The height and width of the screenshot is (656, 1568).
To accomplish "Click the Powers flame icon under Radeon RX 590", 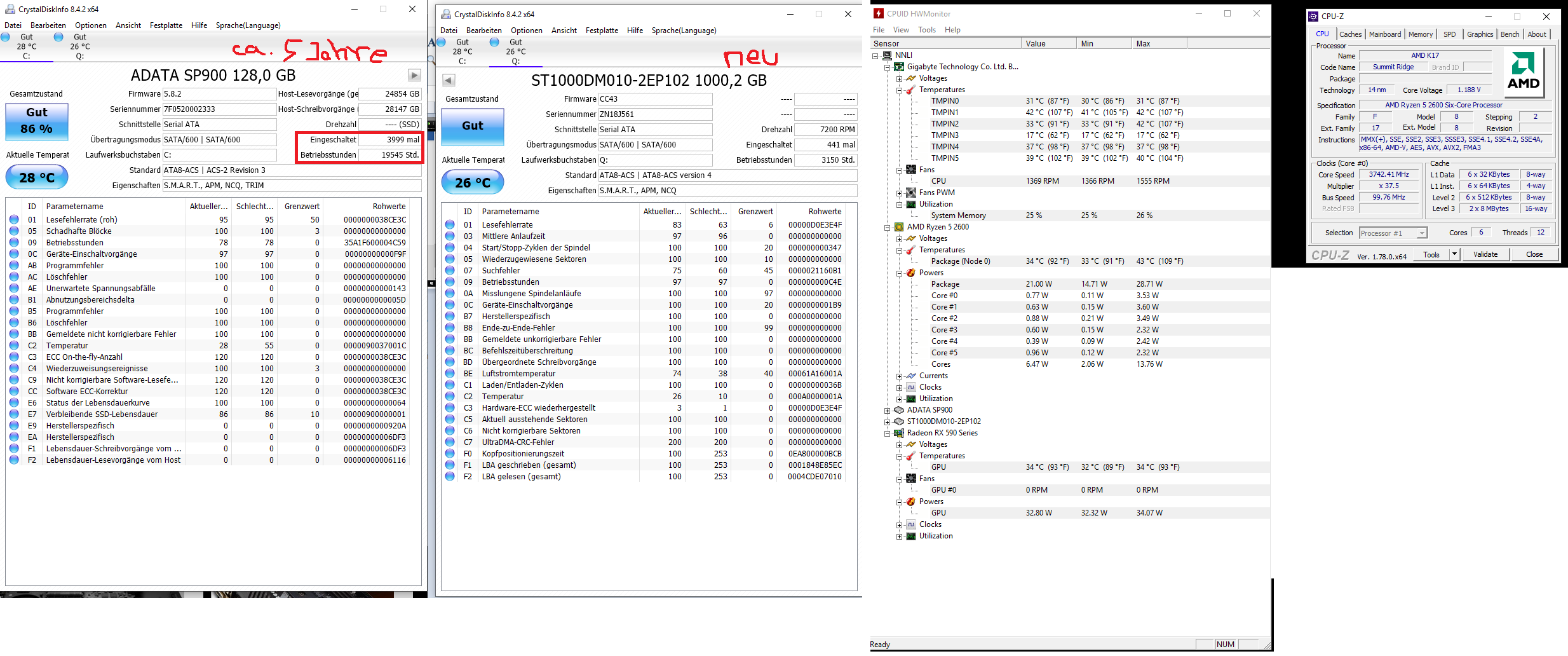I will click(911, 502).
